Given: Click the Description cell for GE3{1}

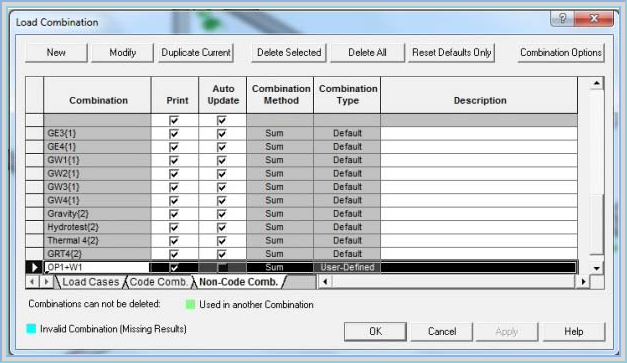Looking at the screenshot, I should pos(479,133).
